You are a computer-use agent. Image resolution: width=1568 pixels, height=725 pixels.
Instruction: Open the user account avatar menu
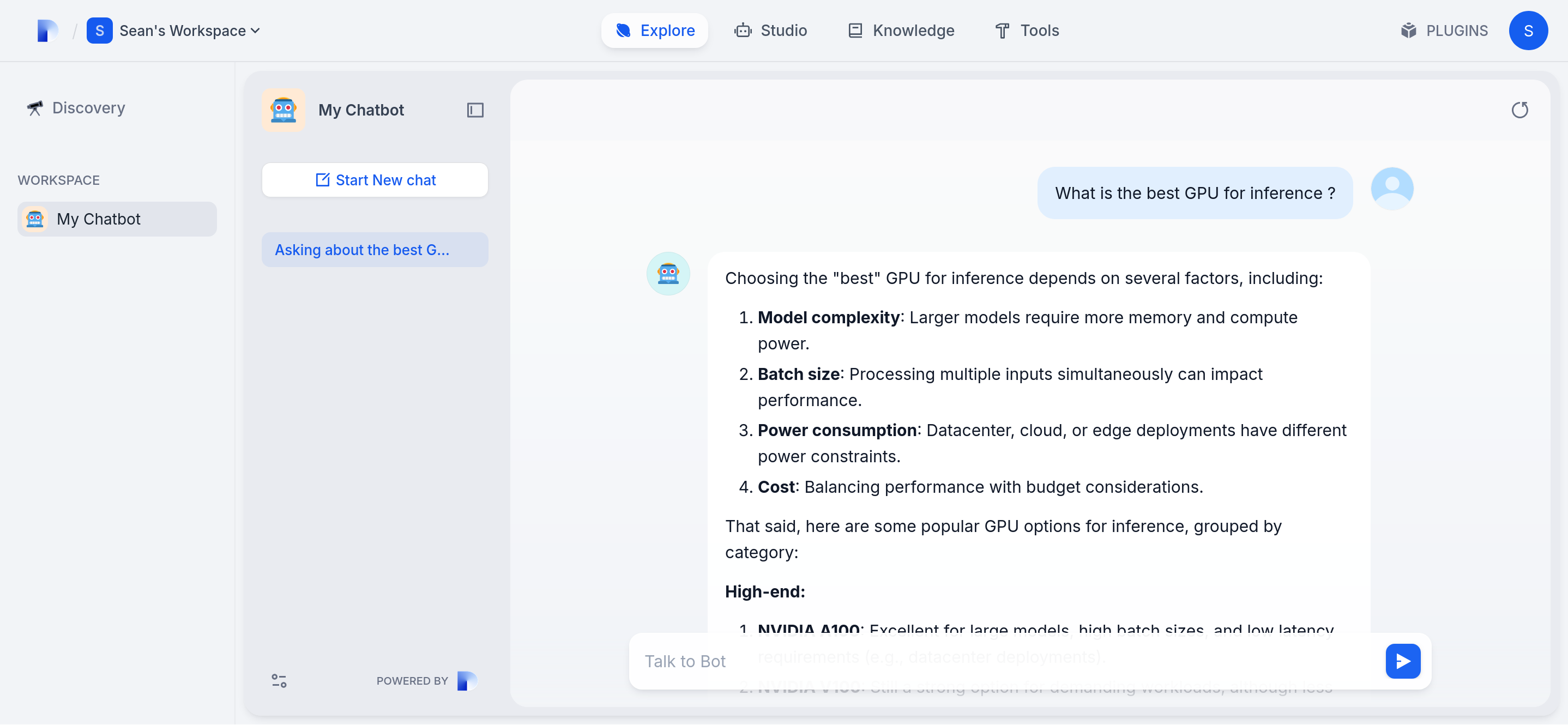point(1528,31)
